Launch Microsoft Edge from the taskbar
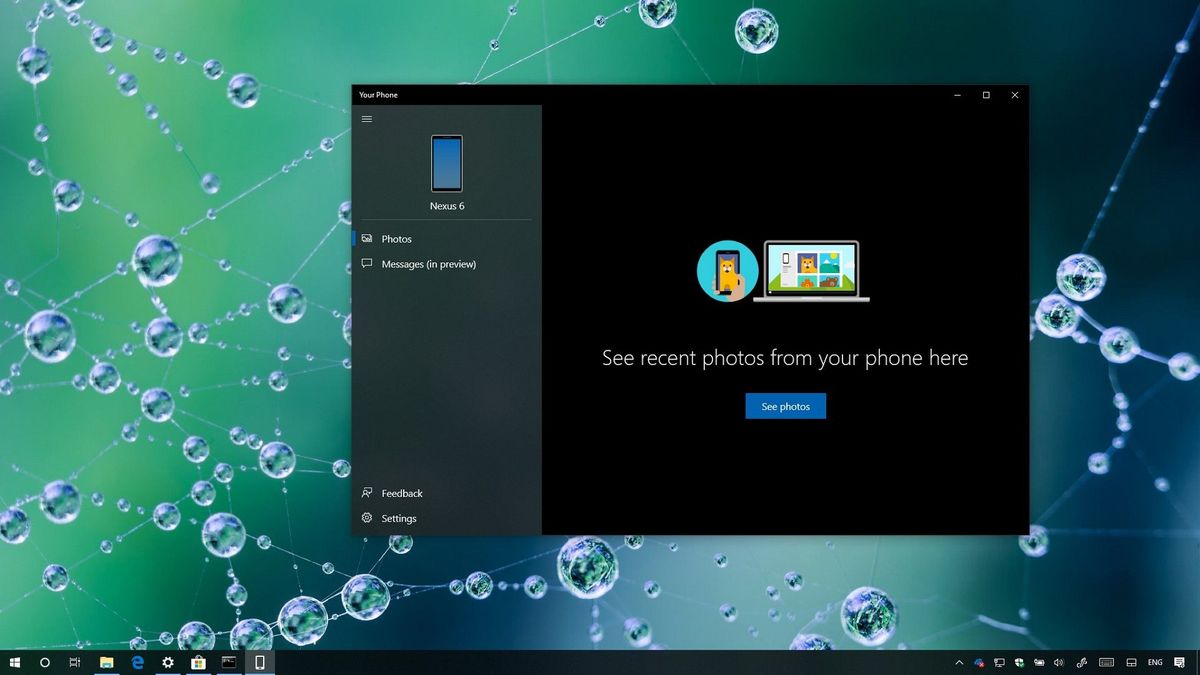This screenshot has height=675, width=1200. (138, 662)
